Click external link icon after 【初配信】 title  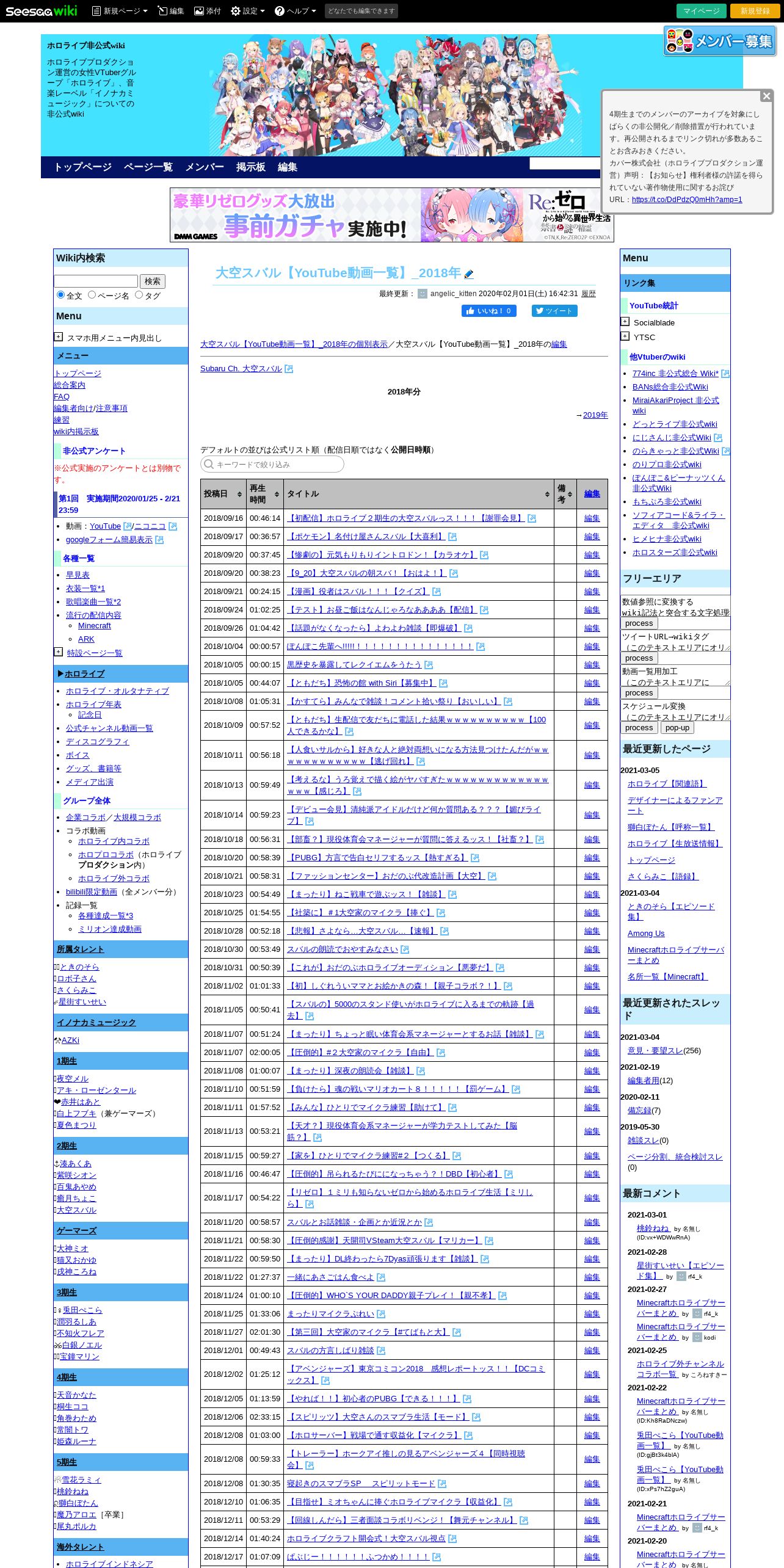(532, 518)
